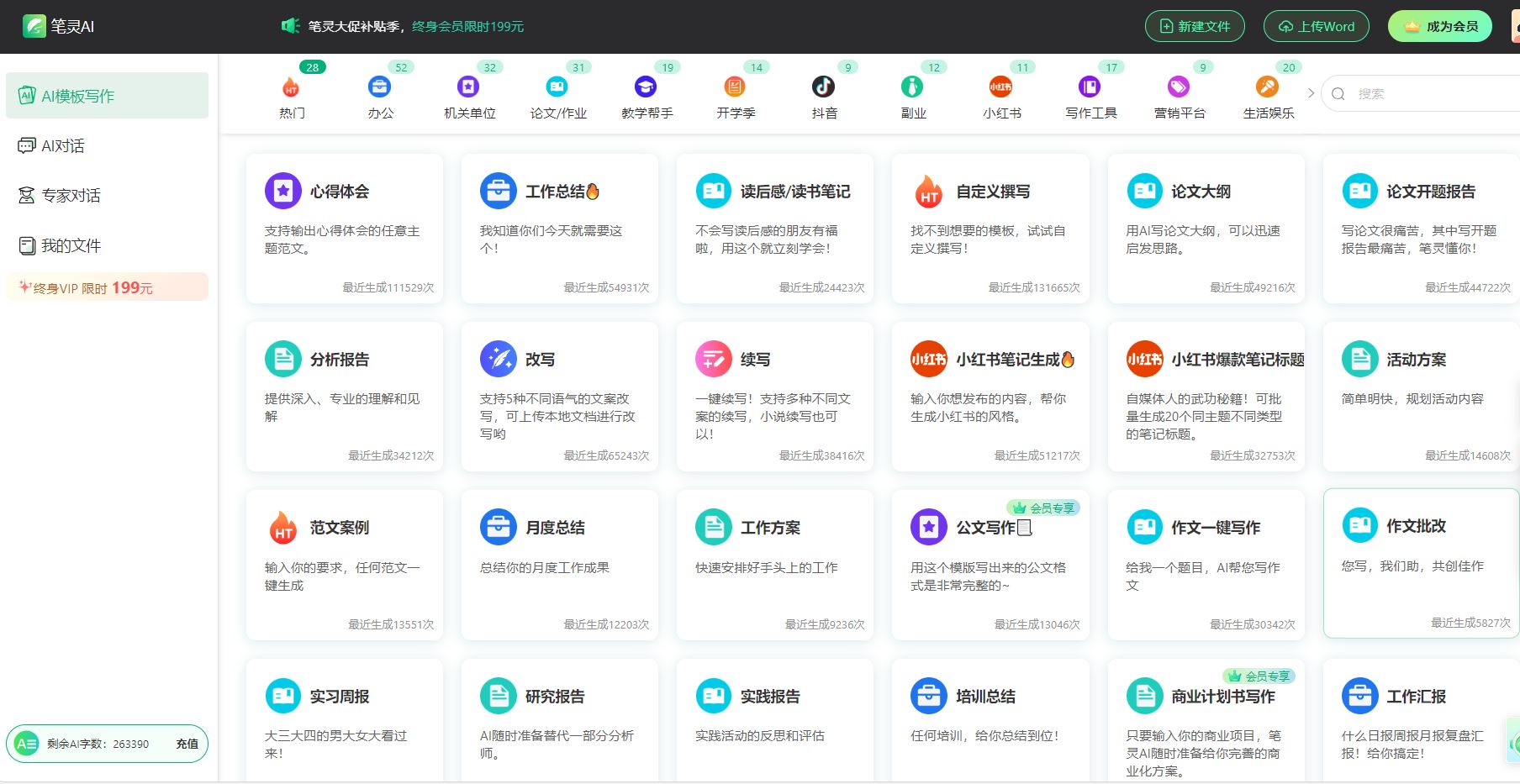Open the 副业 category icon
Screen dimensions: 1520x784
pos(912,87)
